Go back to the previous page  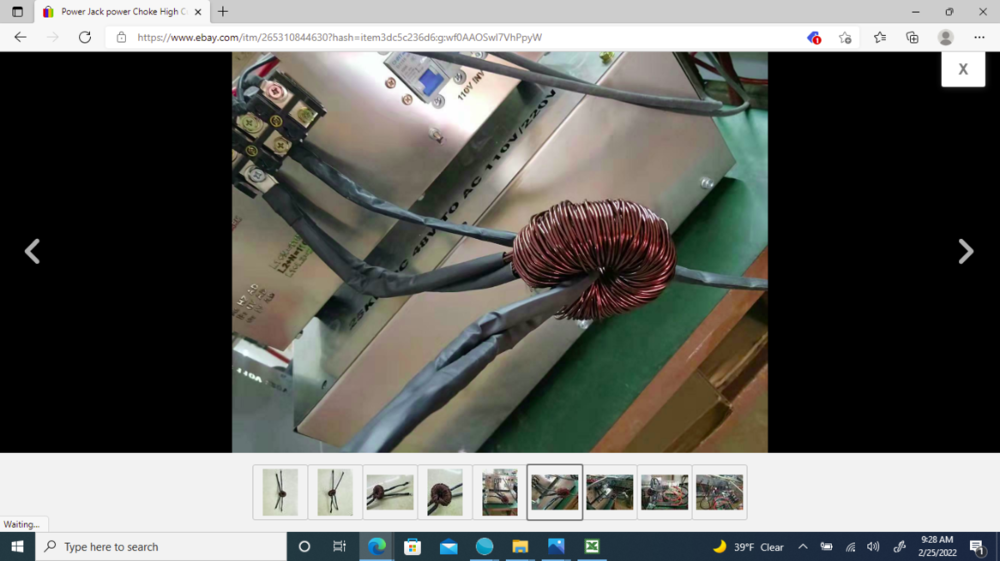click(20, 37)
